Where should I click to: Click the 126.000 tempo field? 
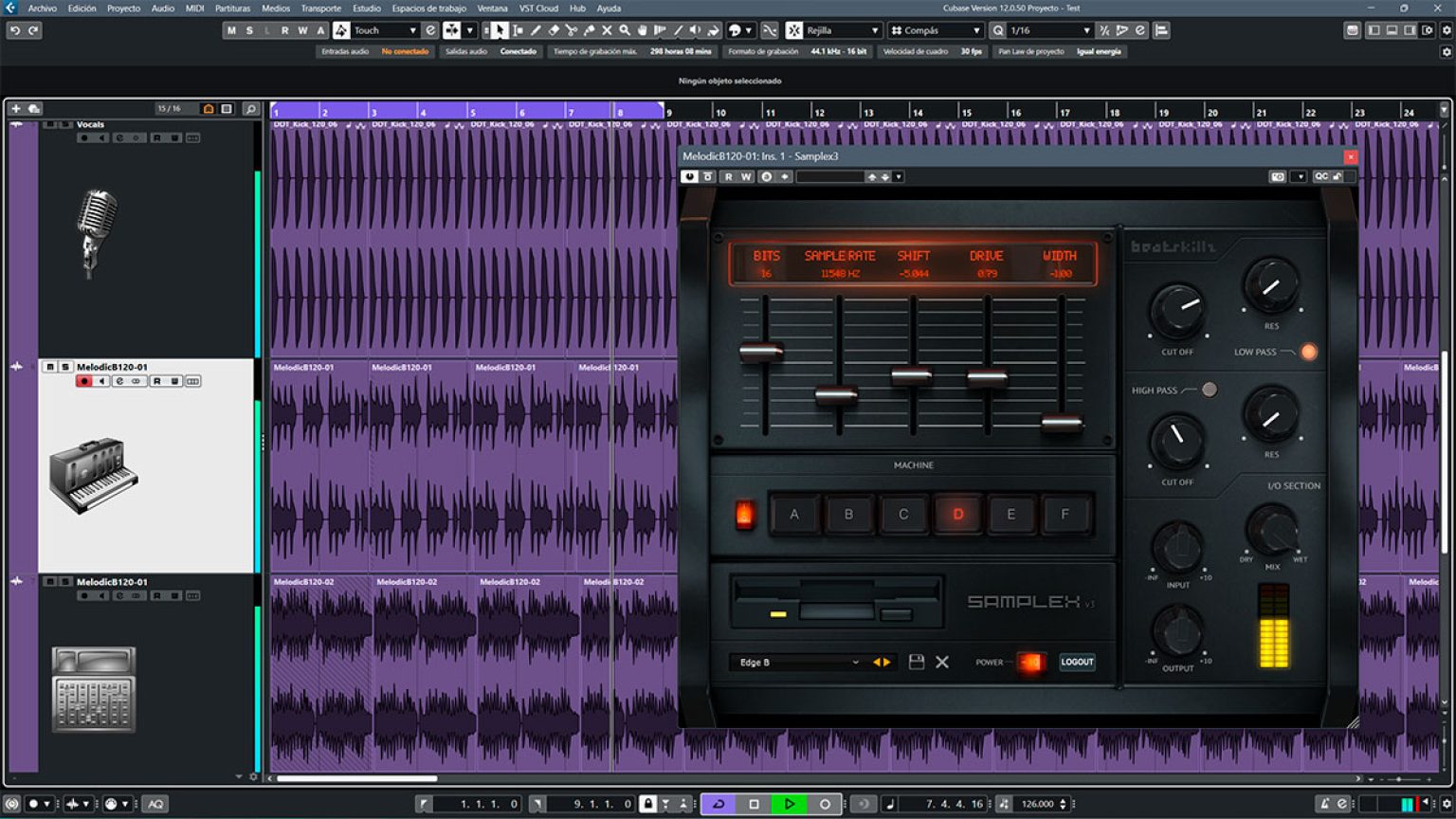tap(1037, 804)
